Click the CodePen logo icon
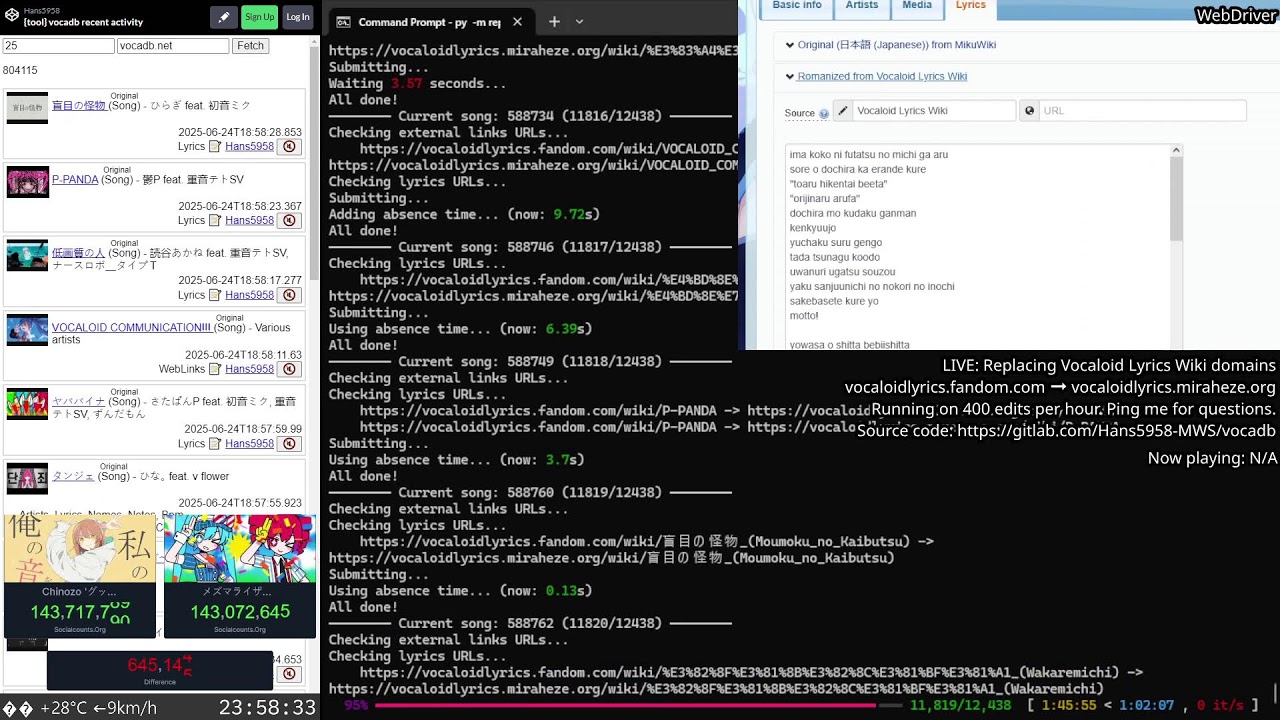Image resolution: width=1280 pixels, height=720 pixels. click(12, 16)
